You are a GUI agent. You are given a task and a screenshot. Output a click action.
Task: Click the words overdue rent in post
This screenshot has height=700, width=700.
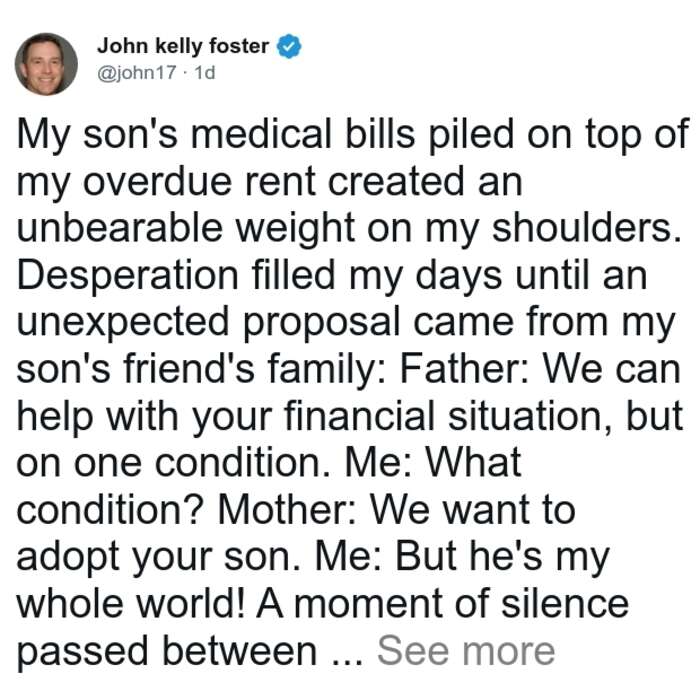[198, 181]
